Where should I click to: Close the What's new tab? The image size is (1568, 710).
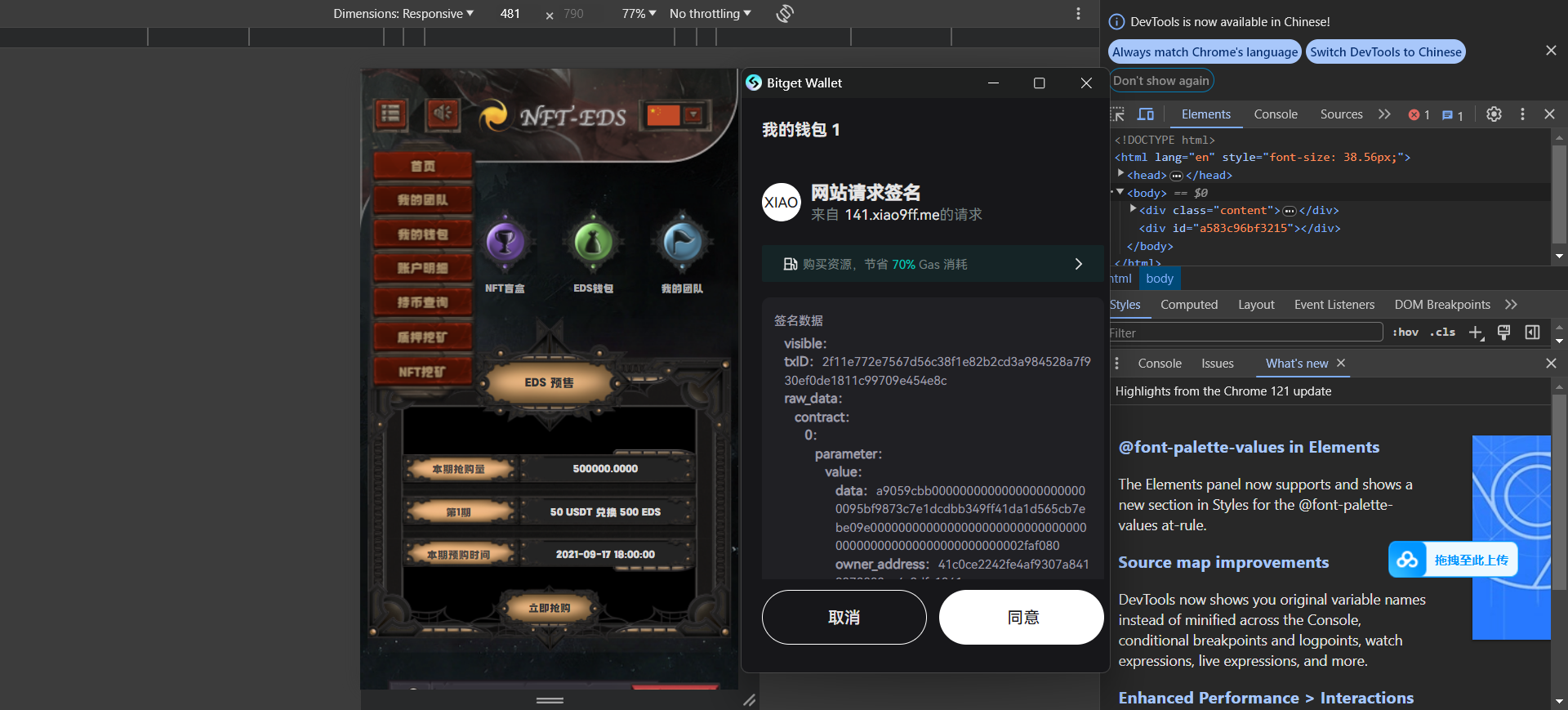coord(1340,363)
